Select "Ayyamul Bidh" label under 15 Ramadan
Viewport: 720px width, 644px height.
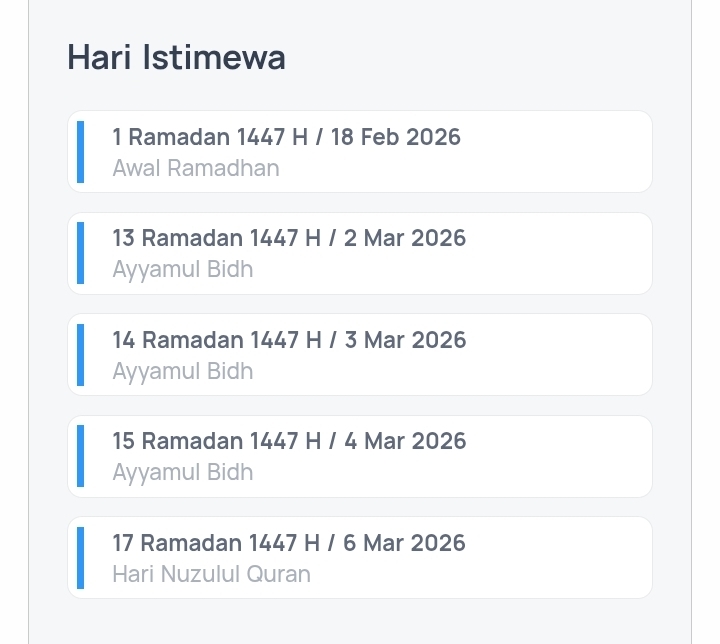[x=183, y=472]
